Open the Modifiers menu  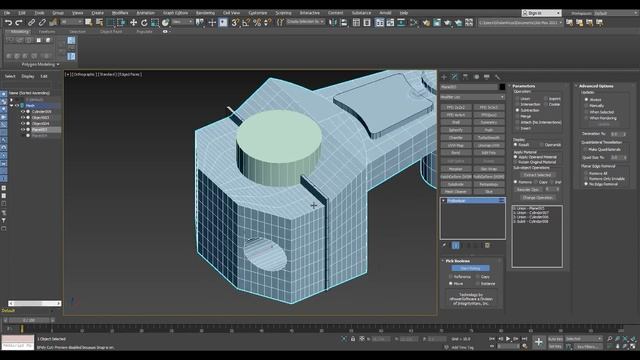click(x=120, y=13)
